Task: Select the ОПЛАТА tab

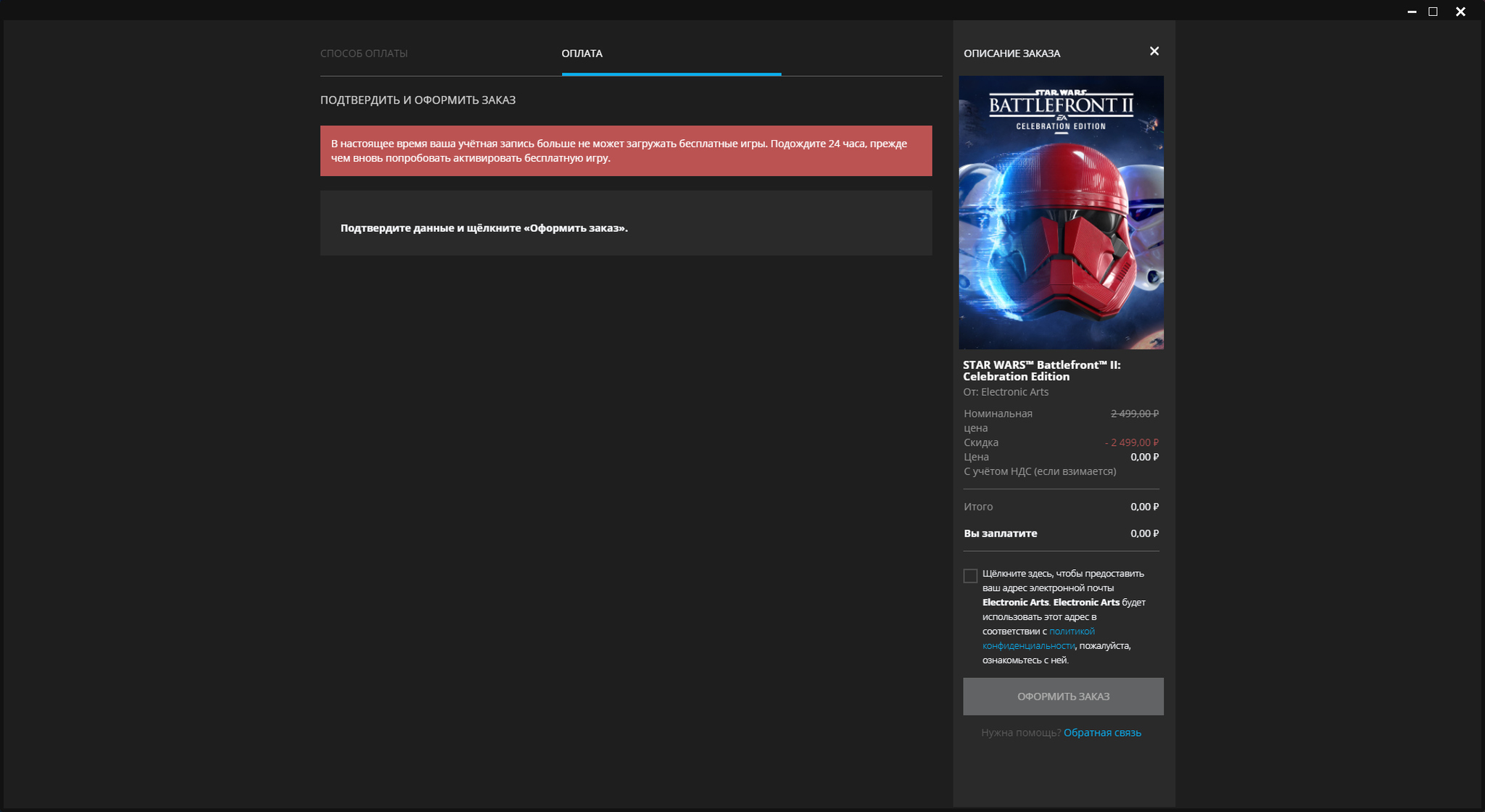Action: pyautogui.click(x=582, y=54)
